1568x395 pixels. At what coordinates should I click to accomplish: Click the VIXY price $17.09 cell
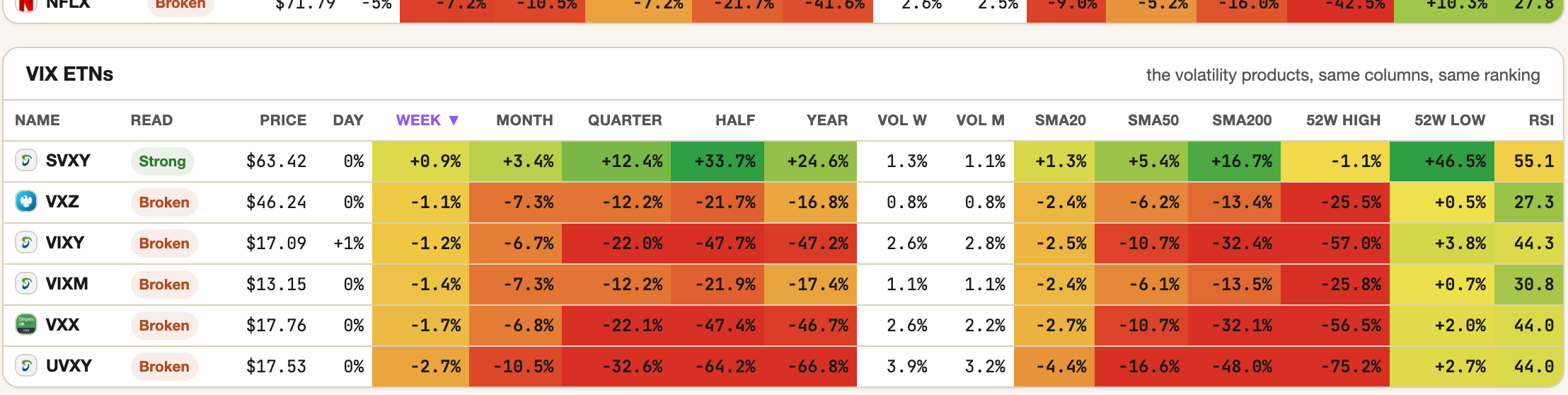(x=276, y=244)
